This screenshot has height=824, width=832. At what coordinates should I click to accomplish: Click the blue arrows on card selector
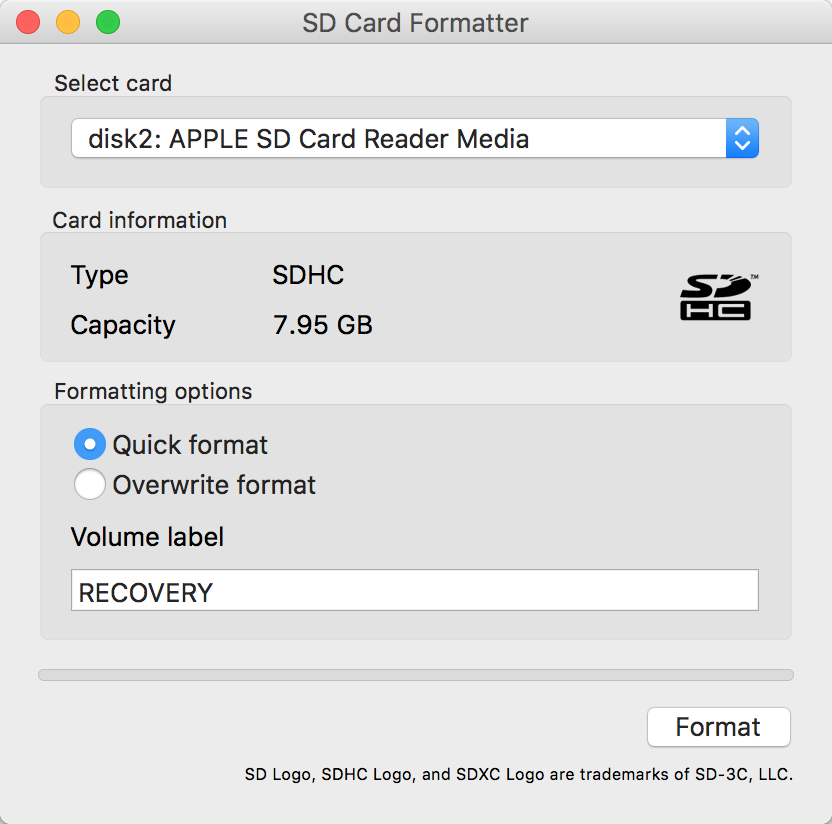click(742, 139)
